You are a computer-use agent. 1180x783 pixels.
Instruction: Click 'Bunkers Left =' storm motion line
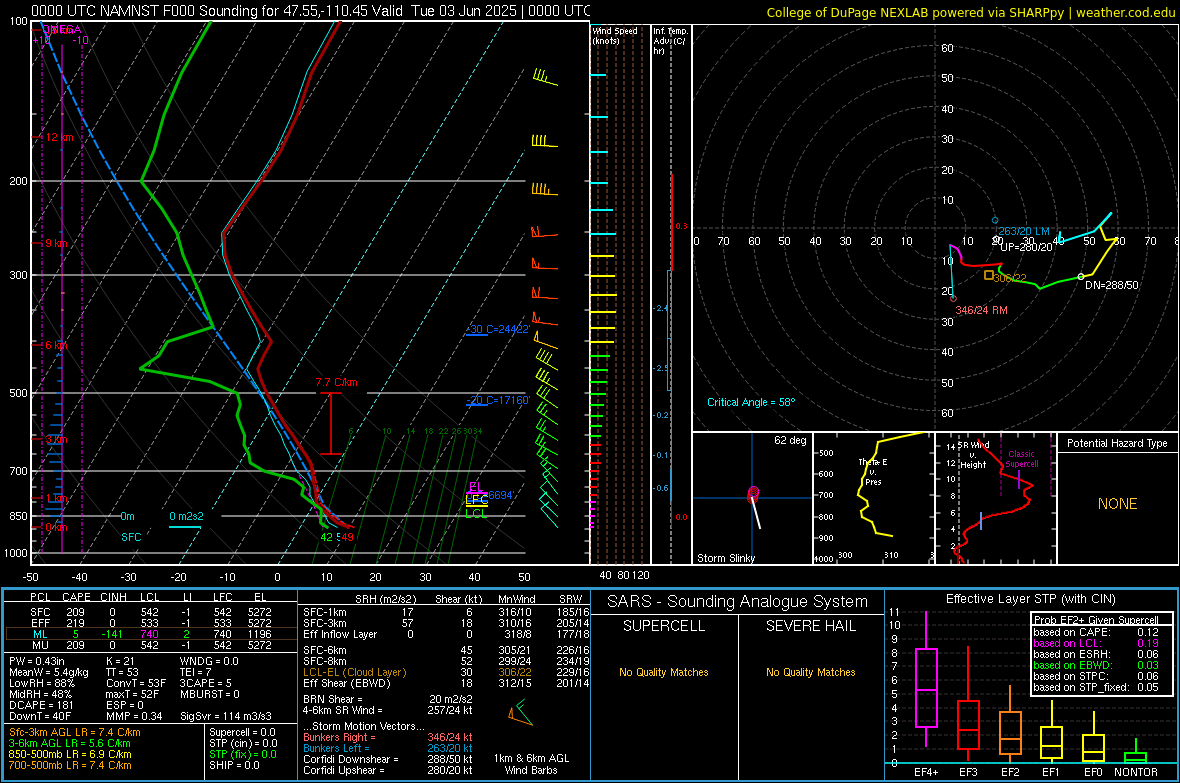tap(388, 748)
